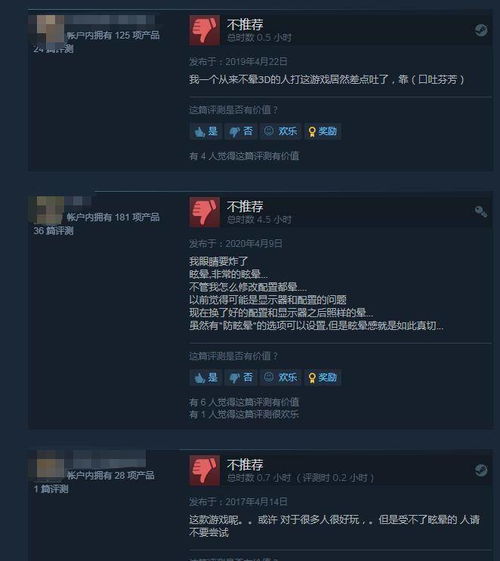Click the Steam logo icon on the first review
500x561 pixels.
click(481, 30)
